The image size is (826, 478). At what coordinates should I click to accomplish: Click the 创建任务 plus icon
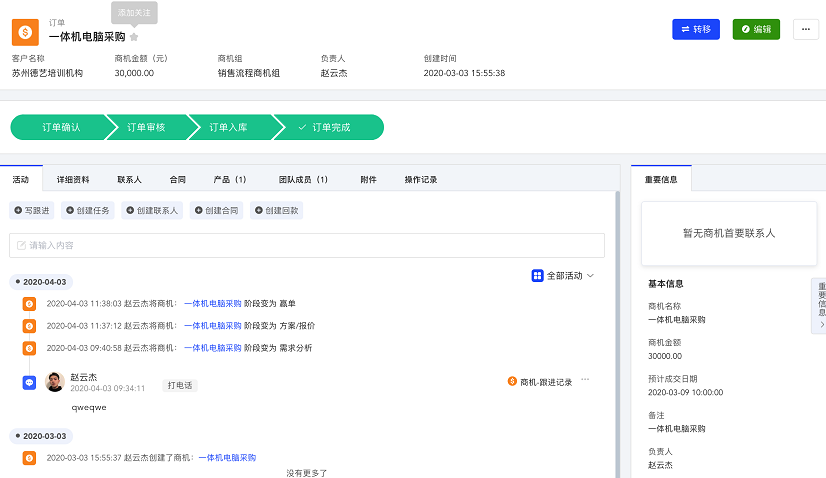[x=69, y=211]
